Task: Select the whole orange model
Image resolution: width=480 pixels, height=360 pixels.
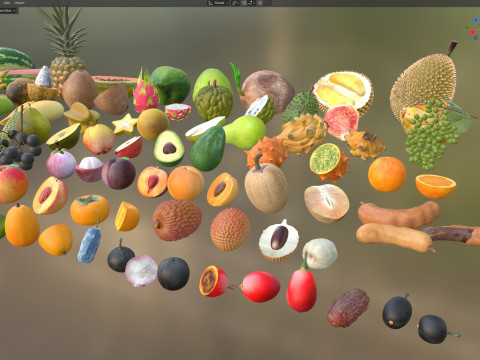Action: coord(387,174)
